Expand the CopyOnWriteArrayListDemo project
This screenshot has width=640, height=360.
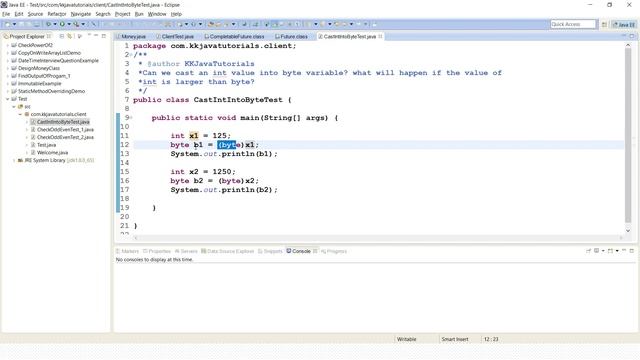7,53
